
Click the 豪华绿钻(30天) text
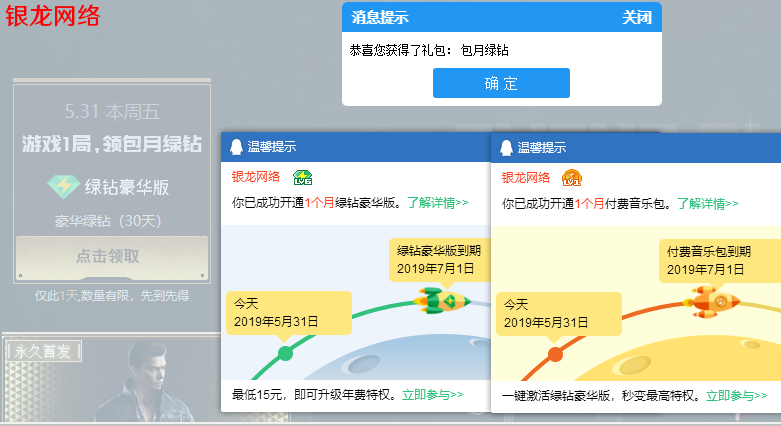108,221
